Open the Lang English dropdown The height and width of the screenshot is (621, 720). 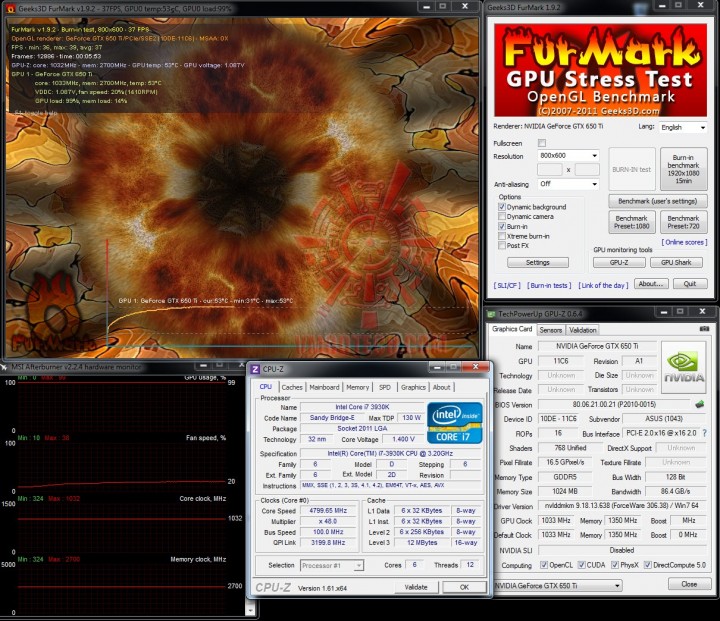tap(683, 127)
